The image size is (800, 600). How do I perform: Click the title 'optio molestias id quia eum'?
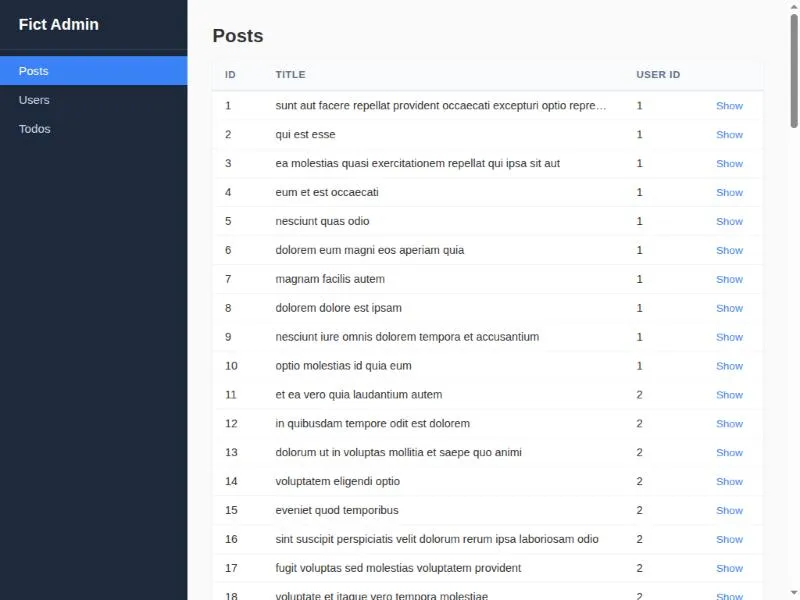343,366
